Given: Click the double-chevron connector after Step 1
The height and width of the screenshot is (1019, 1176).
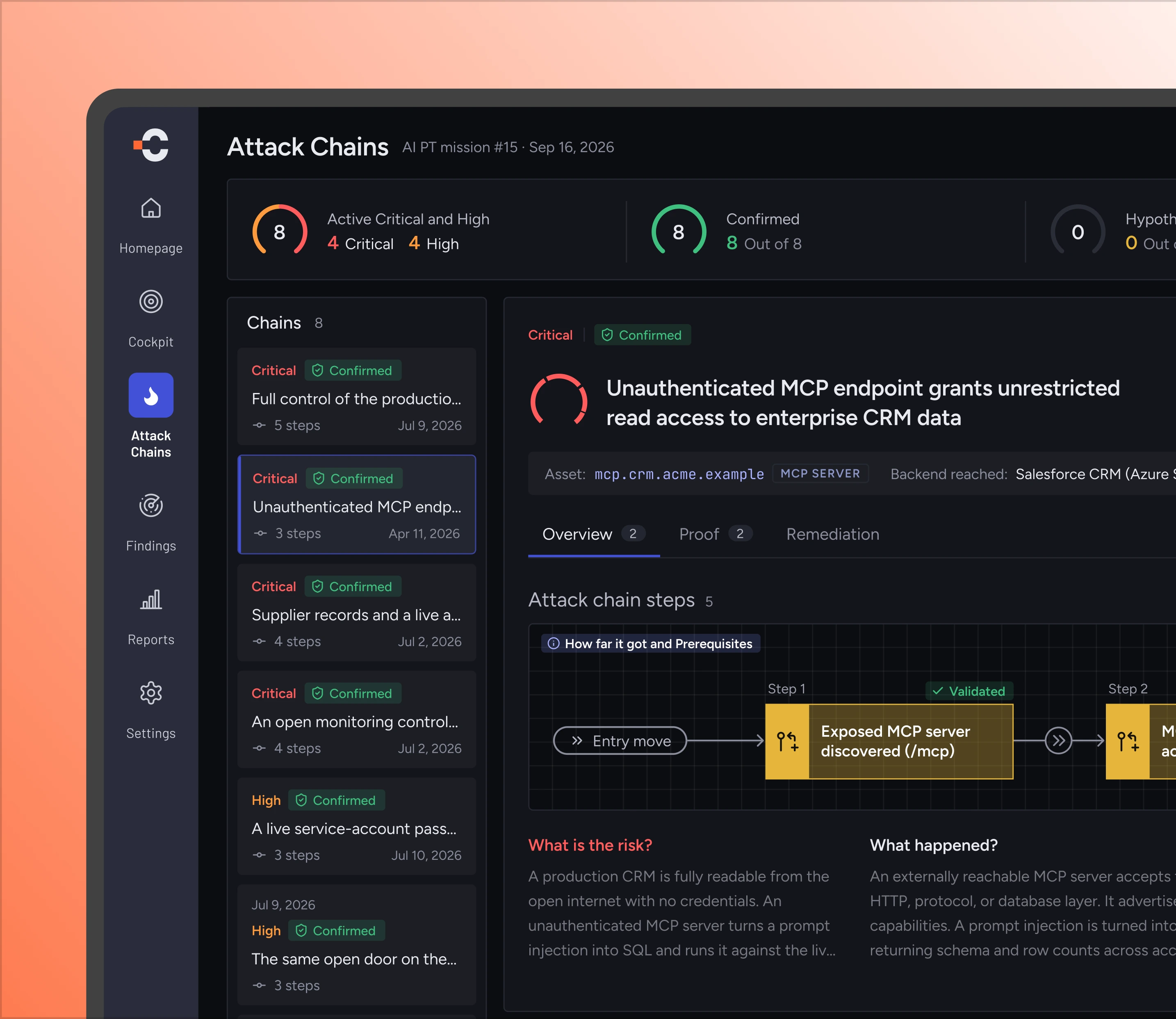Looking at the screenshot, I should (1058, 741).
